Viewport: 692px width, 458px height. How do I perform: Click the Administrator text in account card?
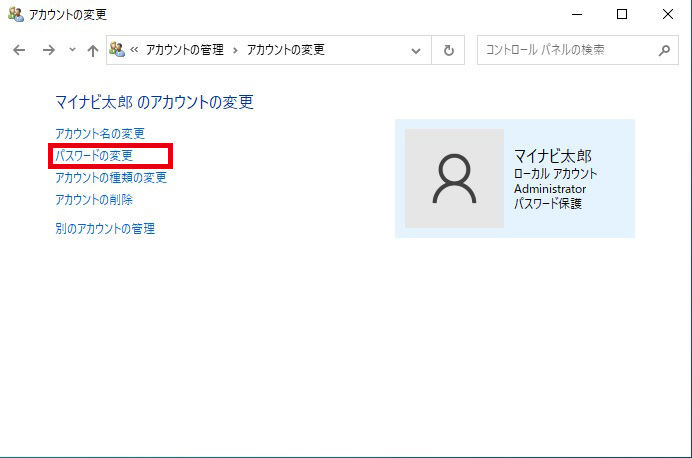(x=550, y=189)
